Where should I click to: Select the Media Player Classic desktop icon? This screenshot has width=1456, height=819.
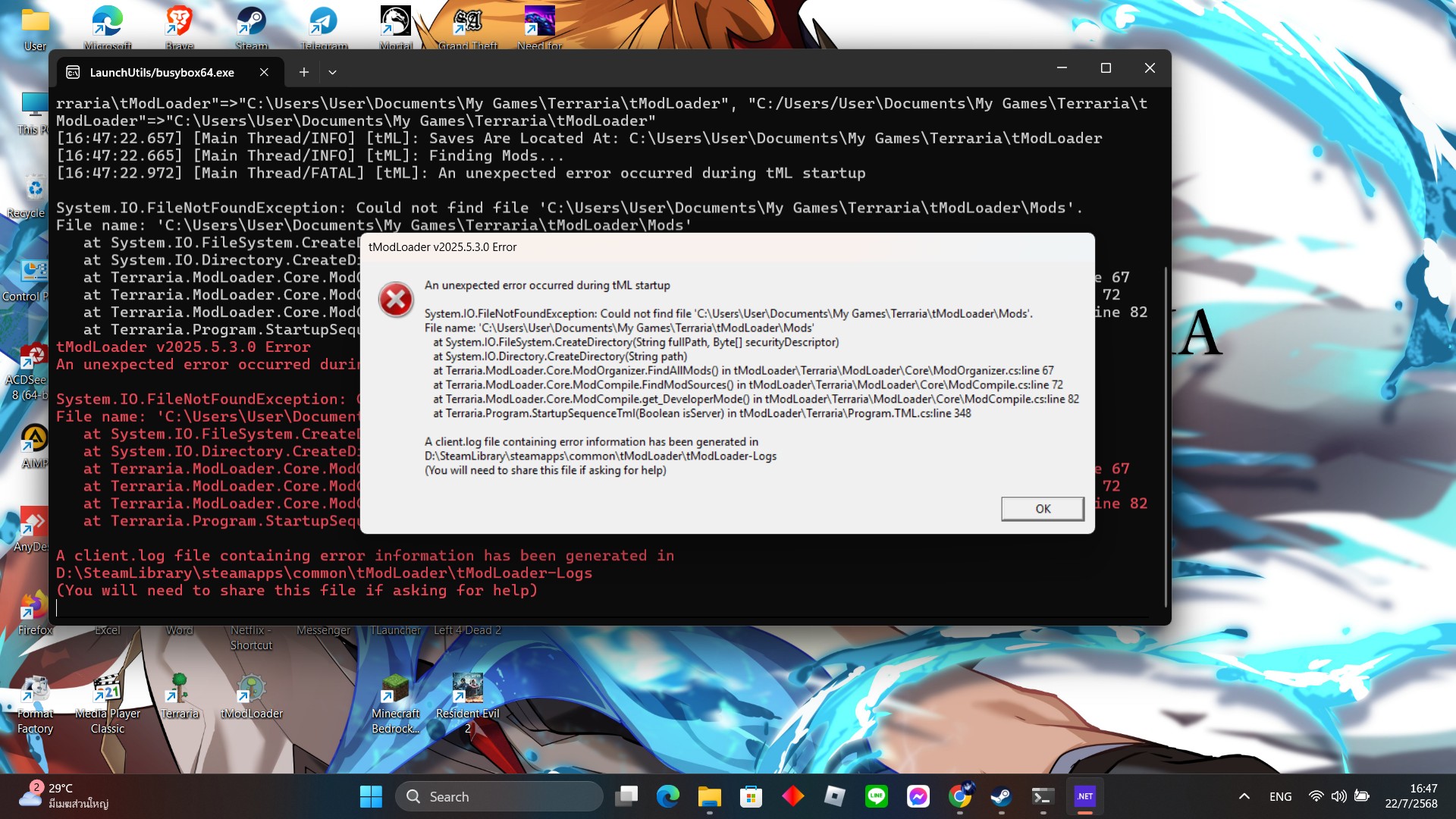pyautogui.click(x=108, y=704)
